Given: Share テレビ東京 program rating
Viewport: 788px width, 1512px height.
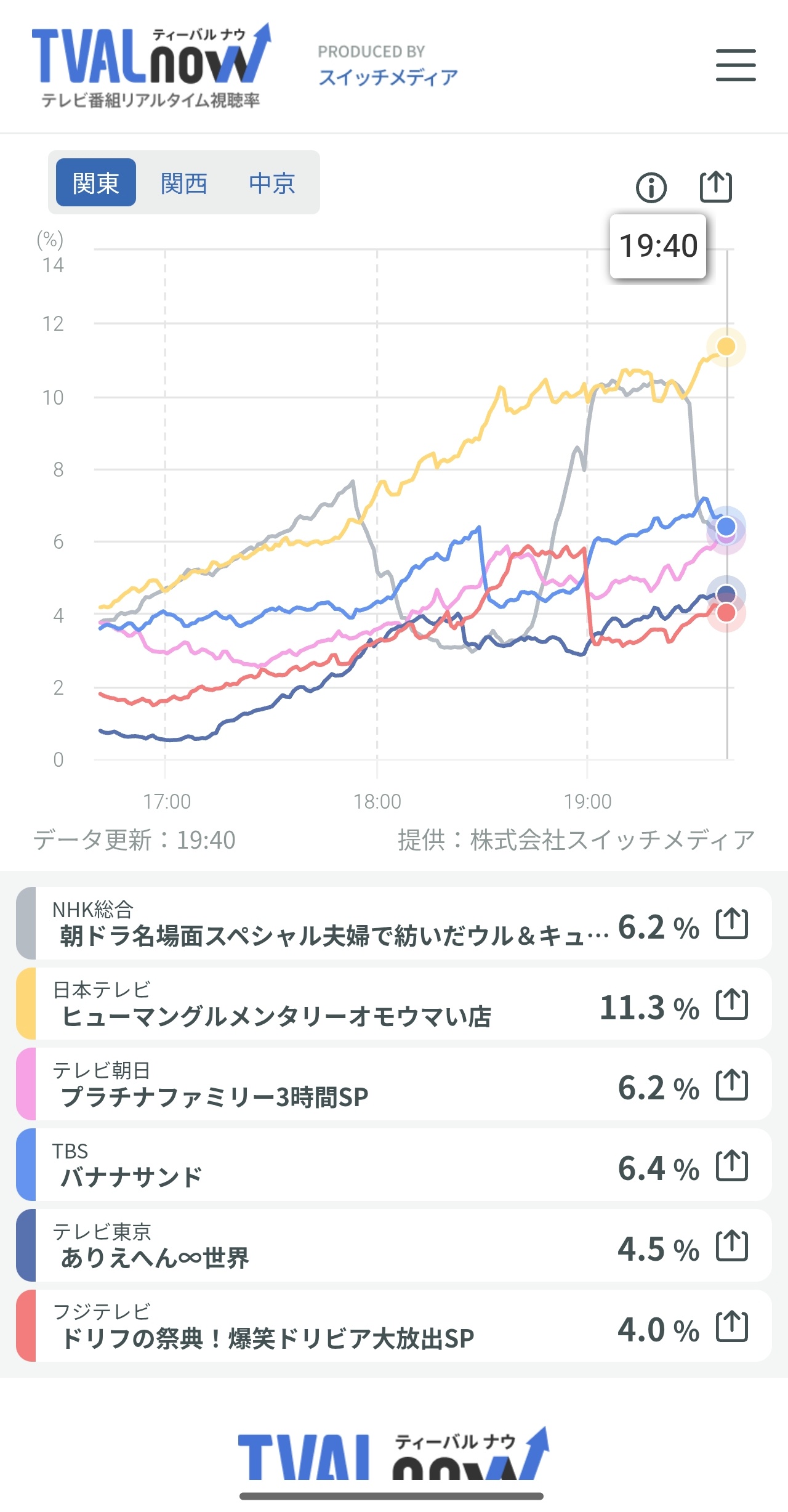Looking at the screenshot, I should (x=732, y=1246).
